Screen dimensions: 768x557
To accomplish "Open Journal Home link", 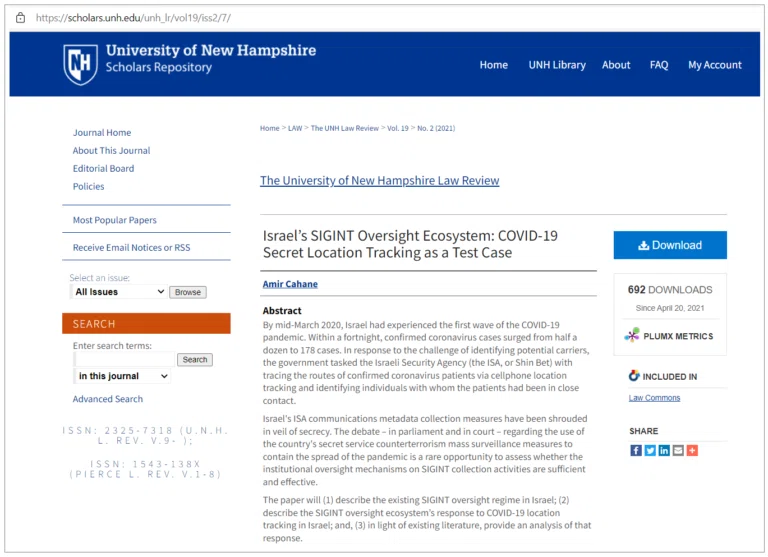I will pyautogui.click(x=102, y=133).
